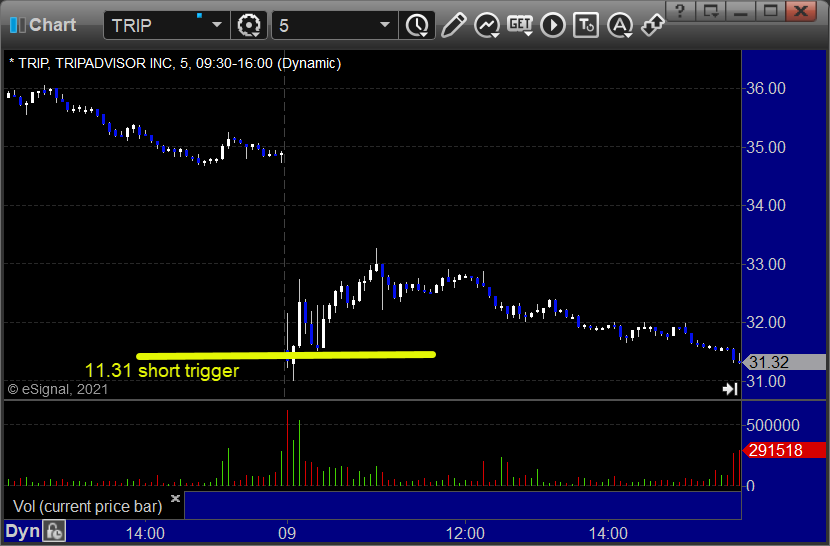Click the 31.00 price axis label
The width and height of the screenshot is (830, 546).
(765, 381)
